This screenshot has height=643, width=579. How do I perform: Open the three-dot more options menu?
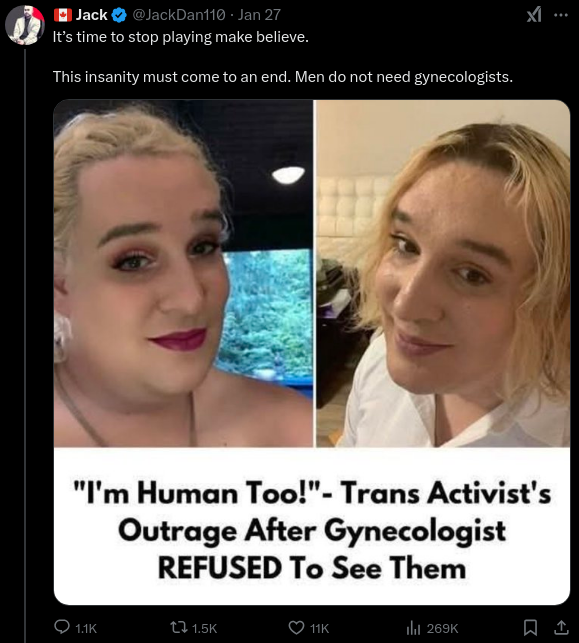561,15
